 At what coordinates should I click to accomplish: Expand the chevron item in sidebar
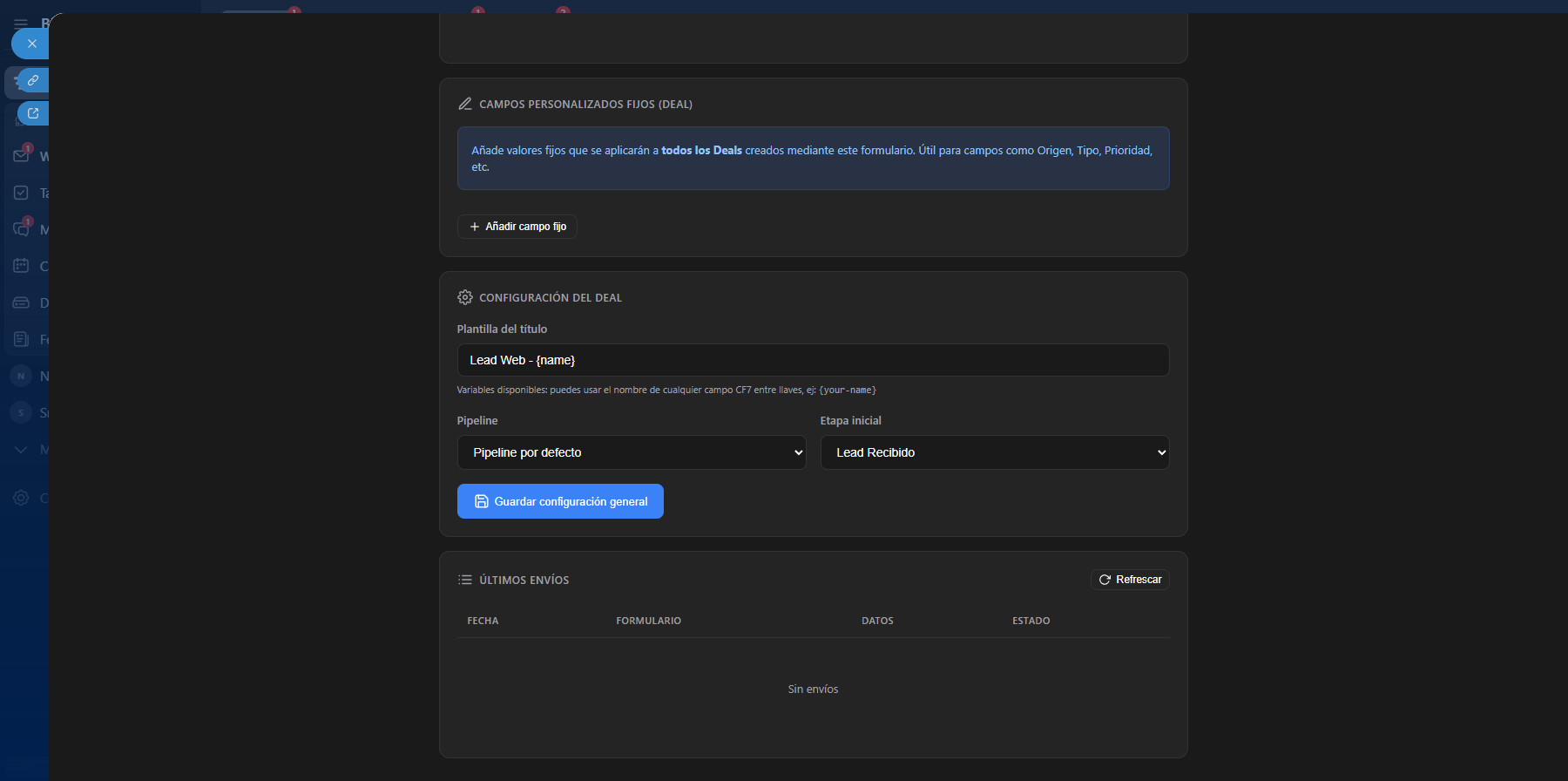coord(21,450)
